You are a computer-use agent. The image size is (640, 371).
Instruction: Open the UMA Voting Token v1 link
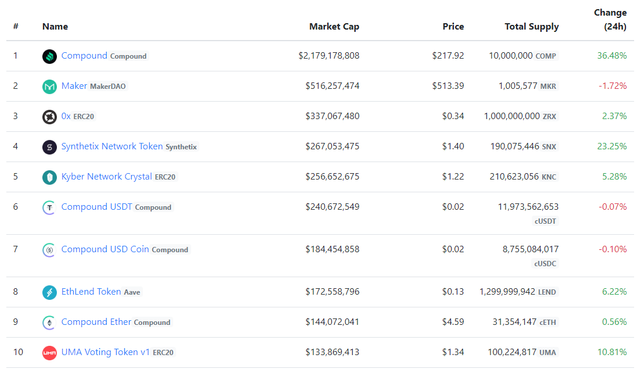tap(105, 352)
